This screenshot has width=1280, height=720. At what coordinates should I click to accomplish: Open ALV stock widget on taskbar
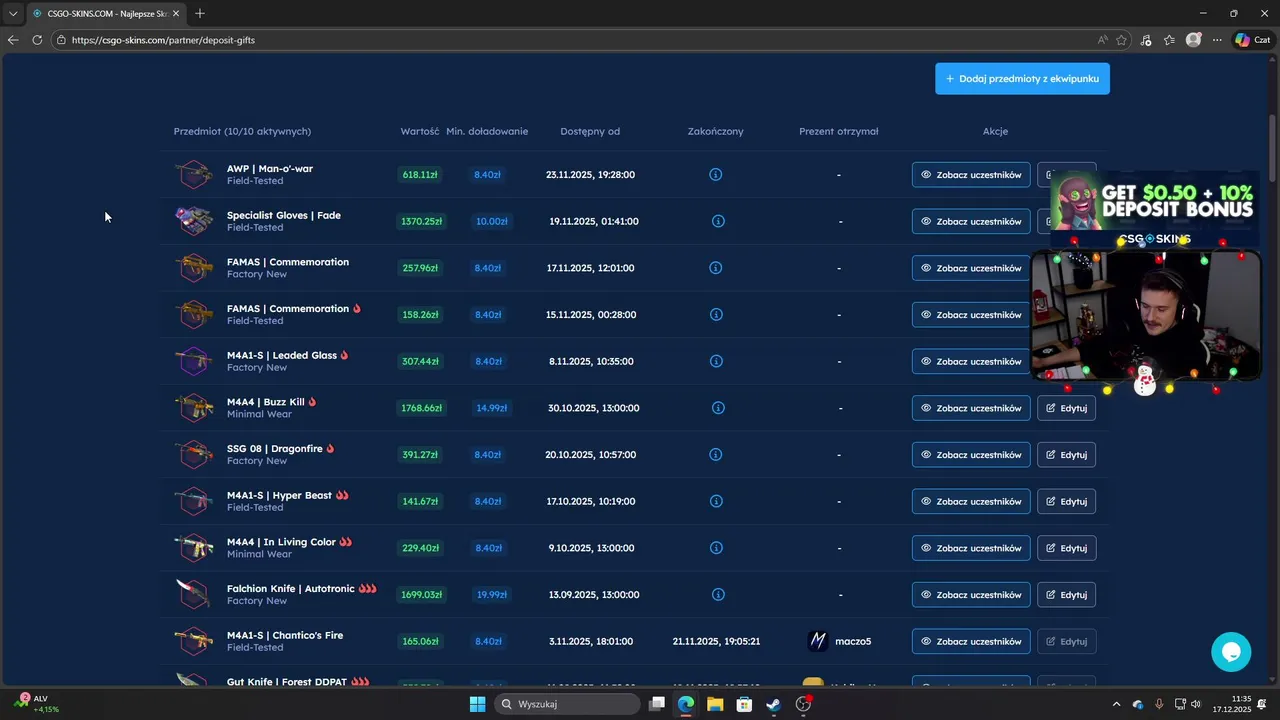coord(37,704)
